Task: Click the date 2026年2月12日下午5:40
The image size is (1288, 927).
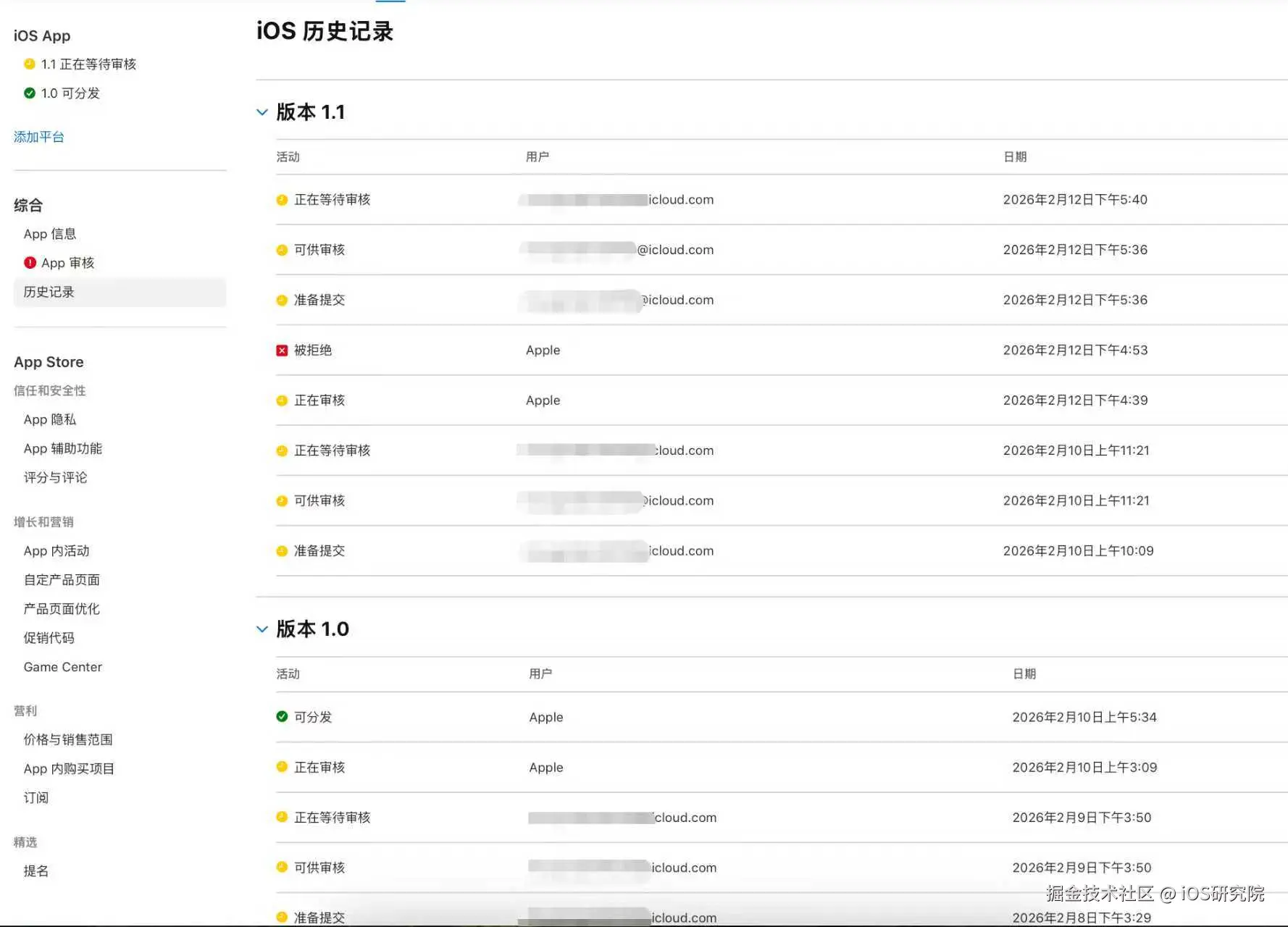Action: [1076, 200]
